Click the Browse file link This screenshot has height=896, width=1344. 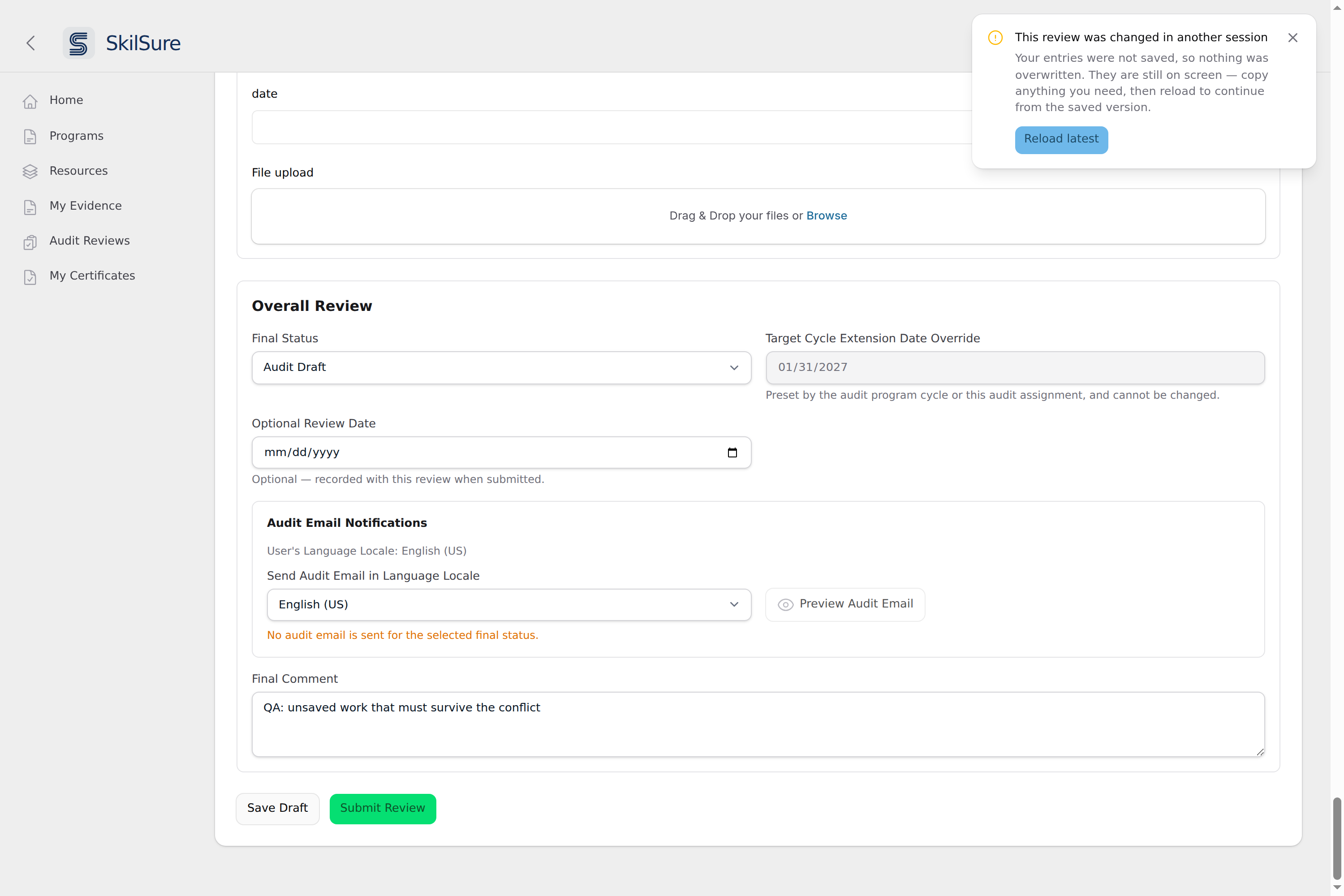point(826,216)
